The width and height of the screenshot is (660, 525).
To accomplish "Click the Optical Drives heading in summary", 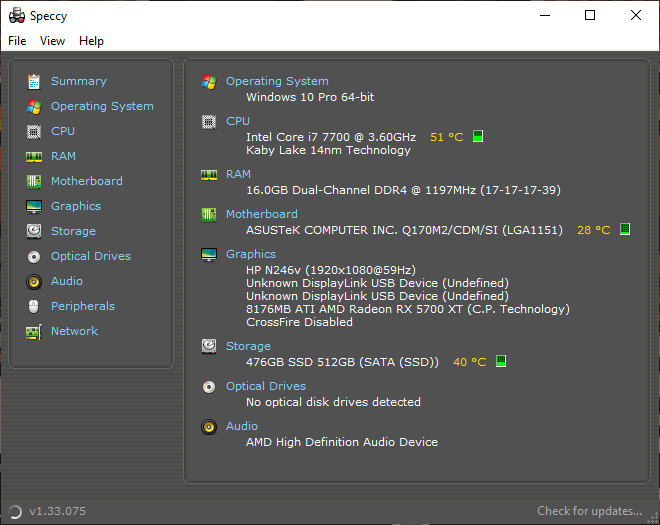I will coord(266,386).
